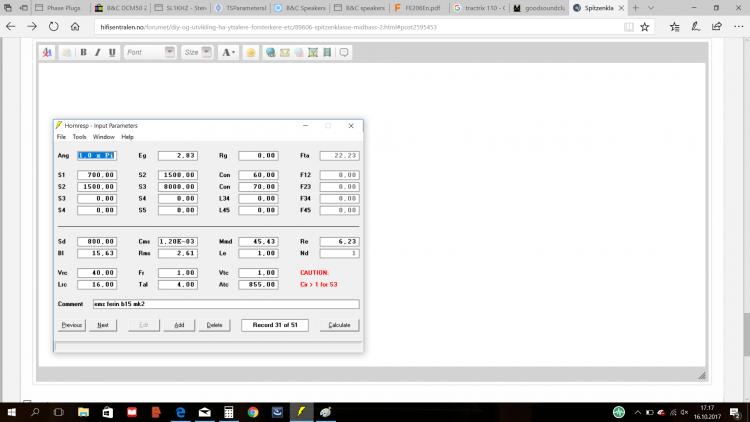Switch editor mode with the A/A icon
Screen dimensions: 750x422
pos(47,53)
